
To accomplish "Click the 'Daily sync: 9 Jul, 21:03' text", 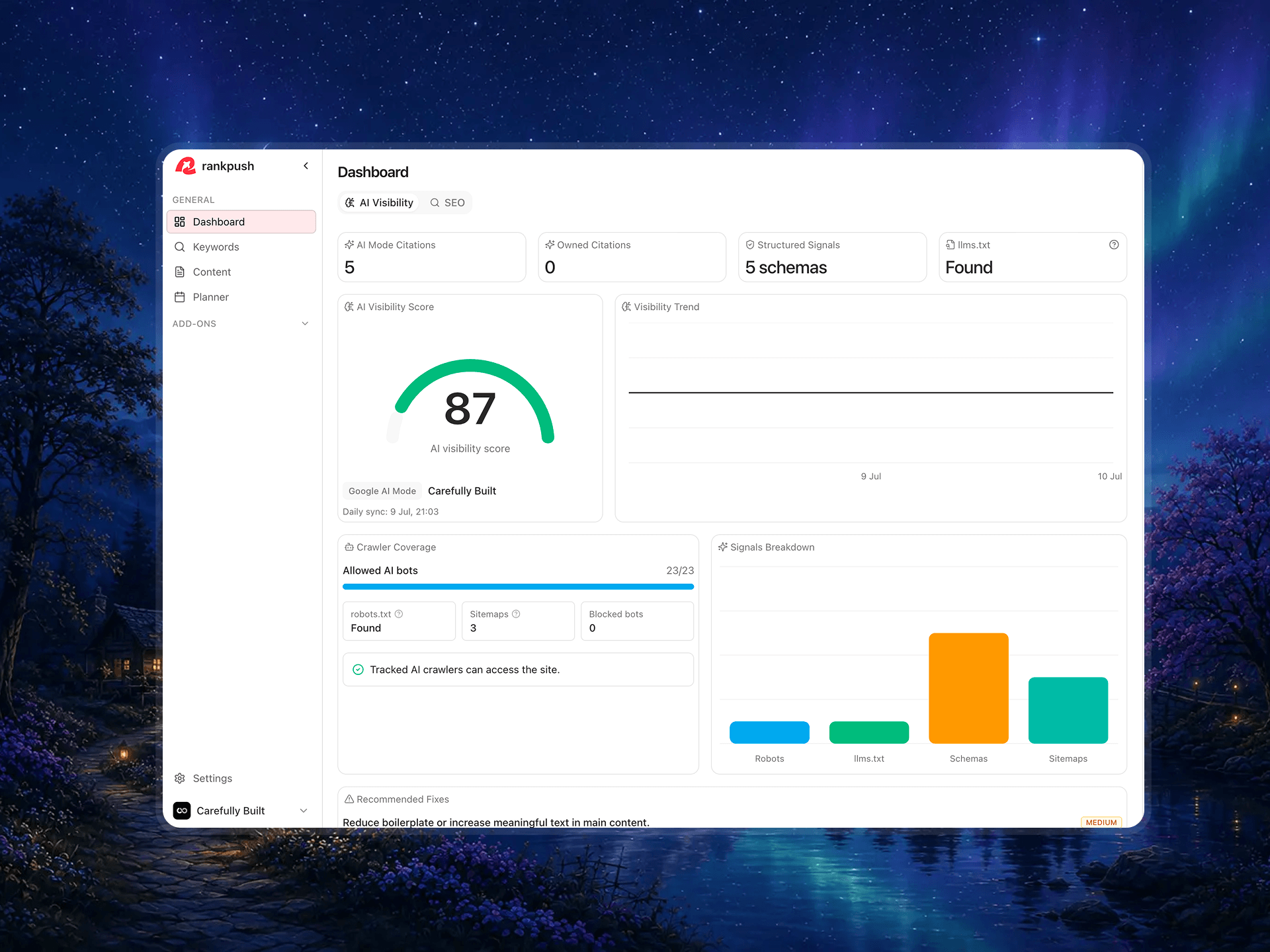I will (390, 512).
